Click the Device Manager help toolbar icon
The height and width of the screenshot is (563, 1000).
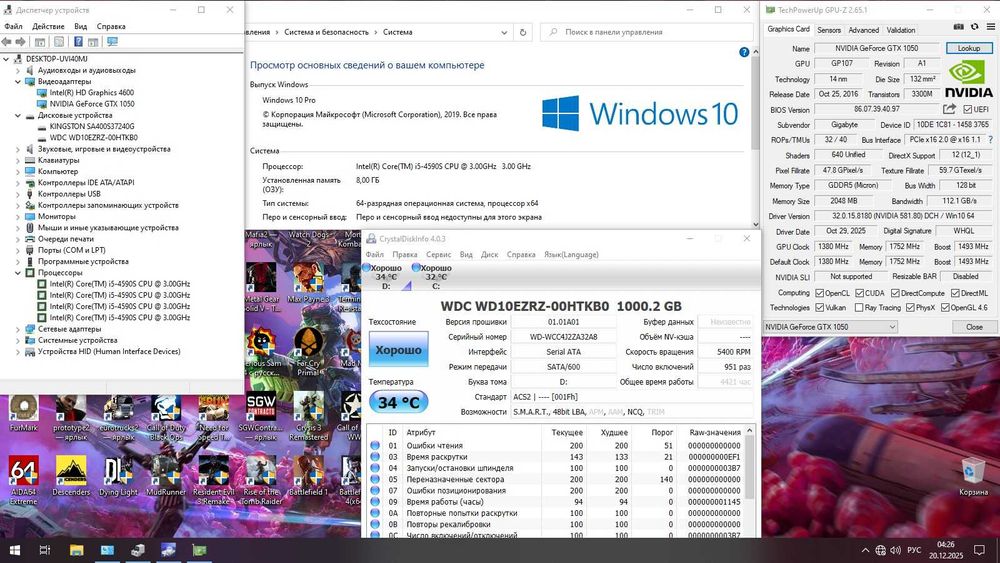point(78,41)
